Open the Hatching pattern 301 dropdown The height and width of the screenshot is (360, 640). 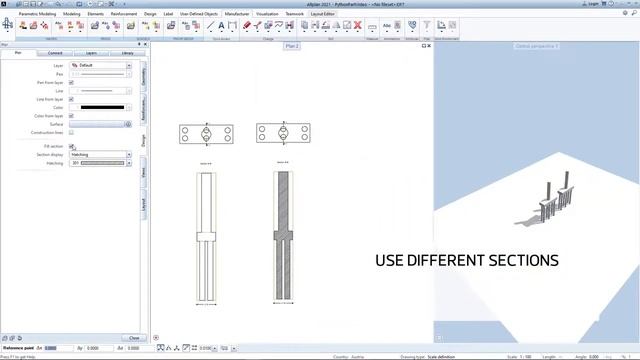(x=129, y=163)
